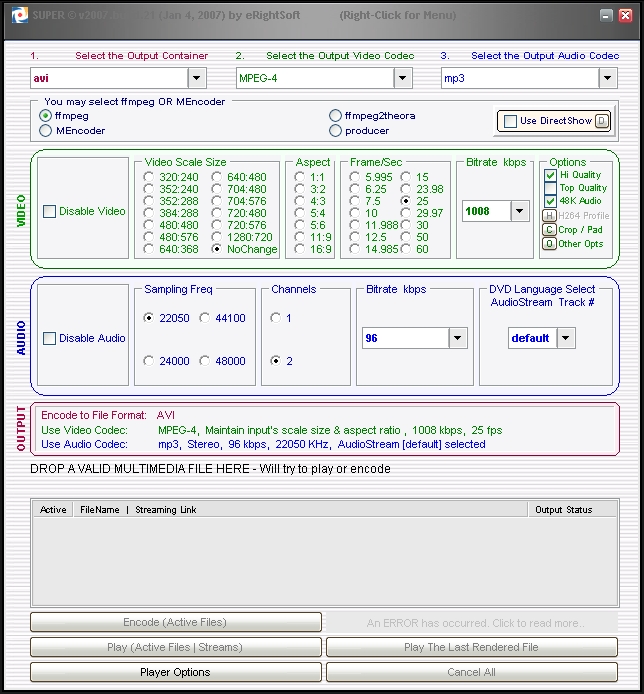Viewport: 644px width, 694px height.
Task: Click the Cancel All button
Action: point(472,672)
